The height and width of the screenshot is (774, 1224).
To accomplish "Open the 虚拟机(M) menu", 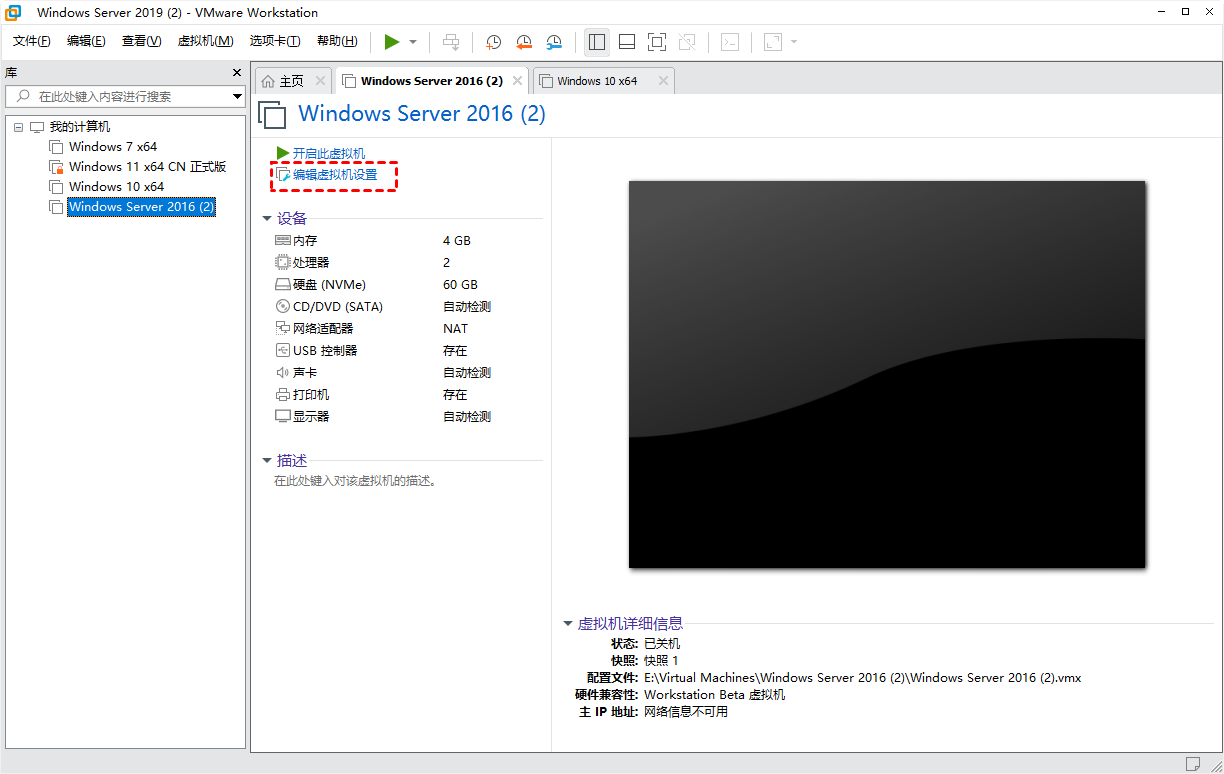I will [x=205, y=41].
